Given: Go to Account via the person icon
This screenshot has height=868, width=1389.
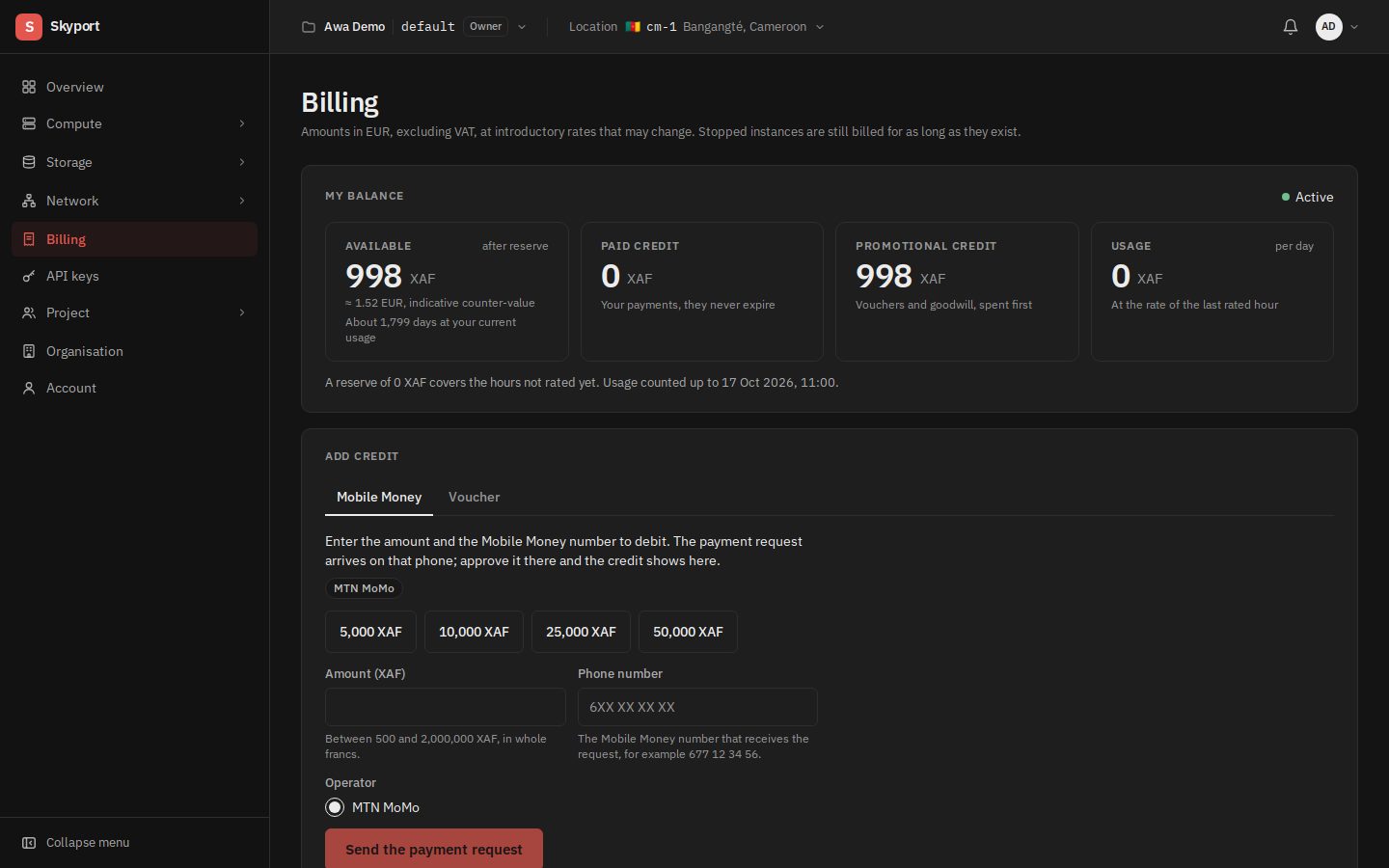Looking at the screenshot, I should pyautogui.click(x=29, y=388).
